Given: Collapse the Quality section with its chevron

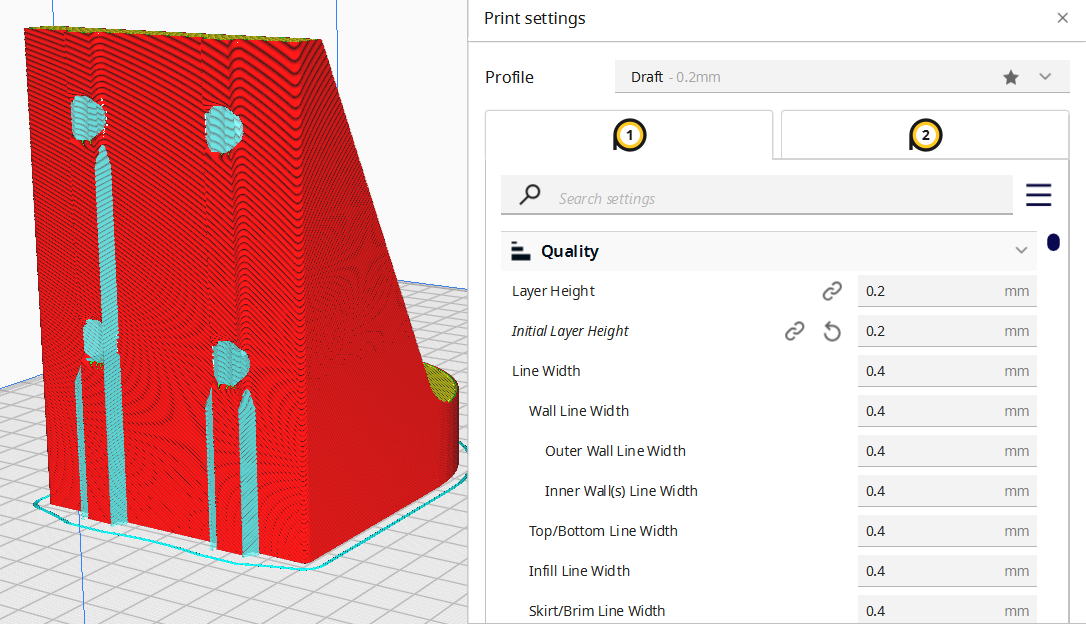Looking at the screenshot, I should pyautogui.click(x=1021, y=251).
